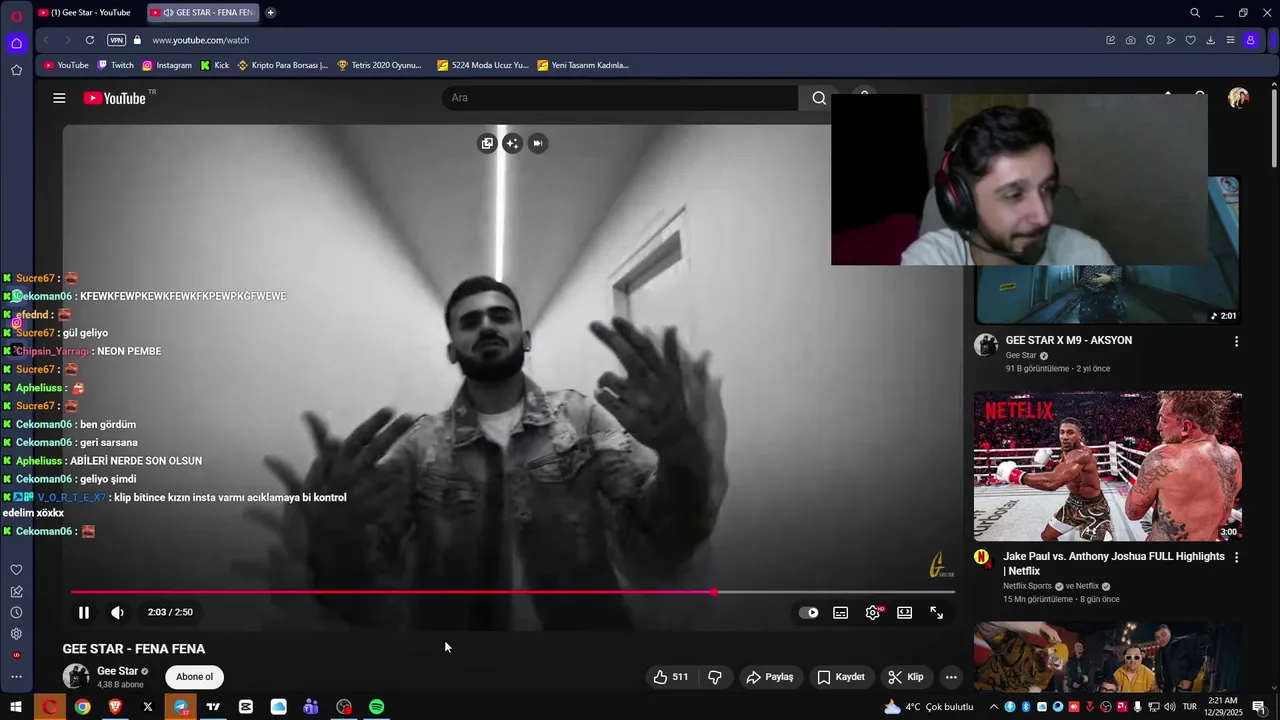This screenshot has width=1280, height=720.
Task: Mute the video using the speaker icon
Action: (117, 612)
